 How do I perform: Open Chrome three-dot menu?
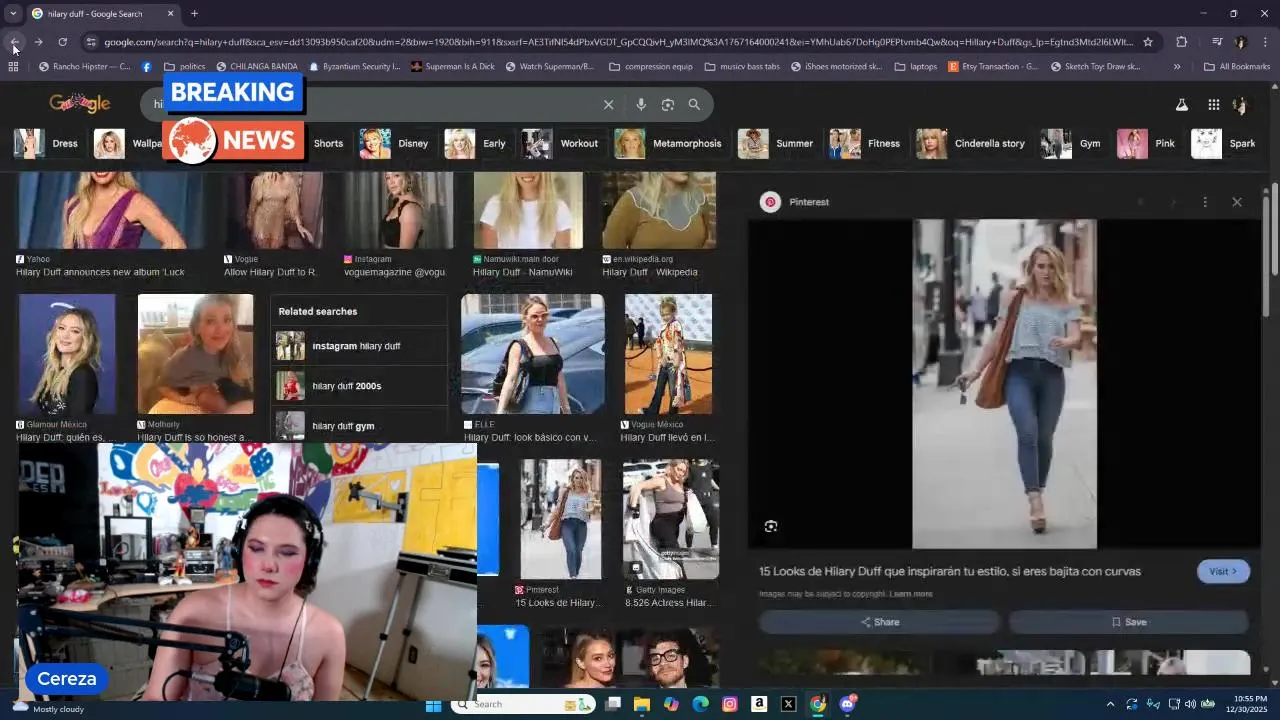point(1265,42)
